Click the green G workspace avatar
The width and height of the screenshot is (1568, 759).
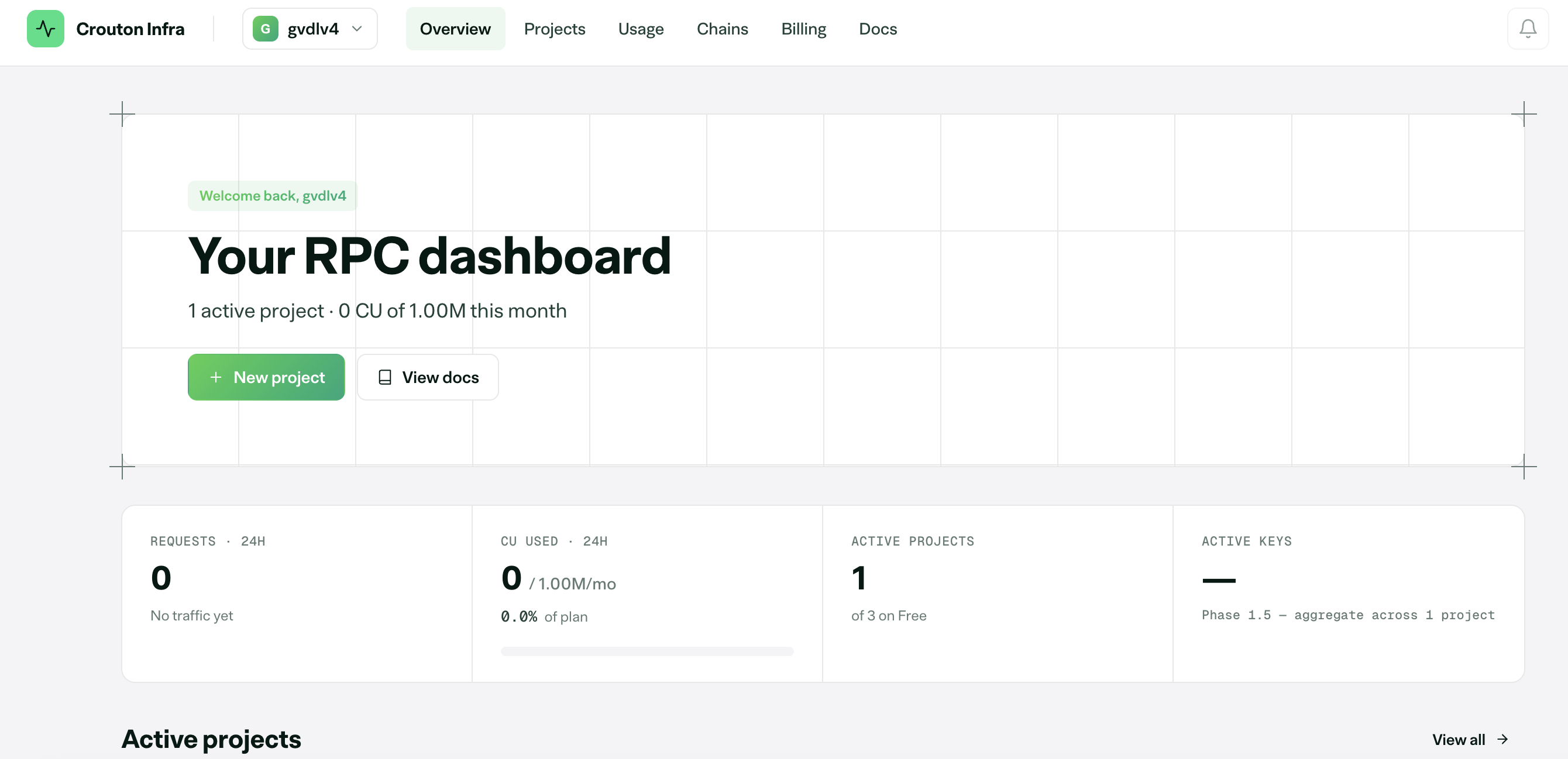266,29
